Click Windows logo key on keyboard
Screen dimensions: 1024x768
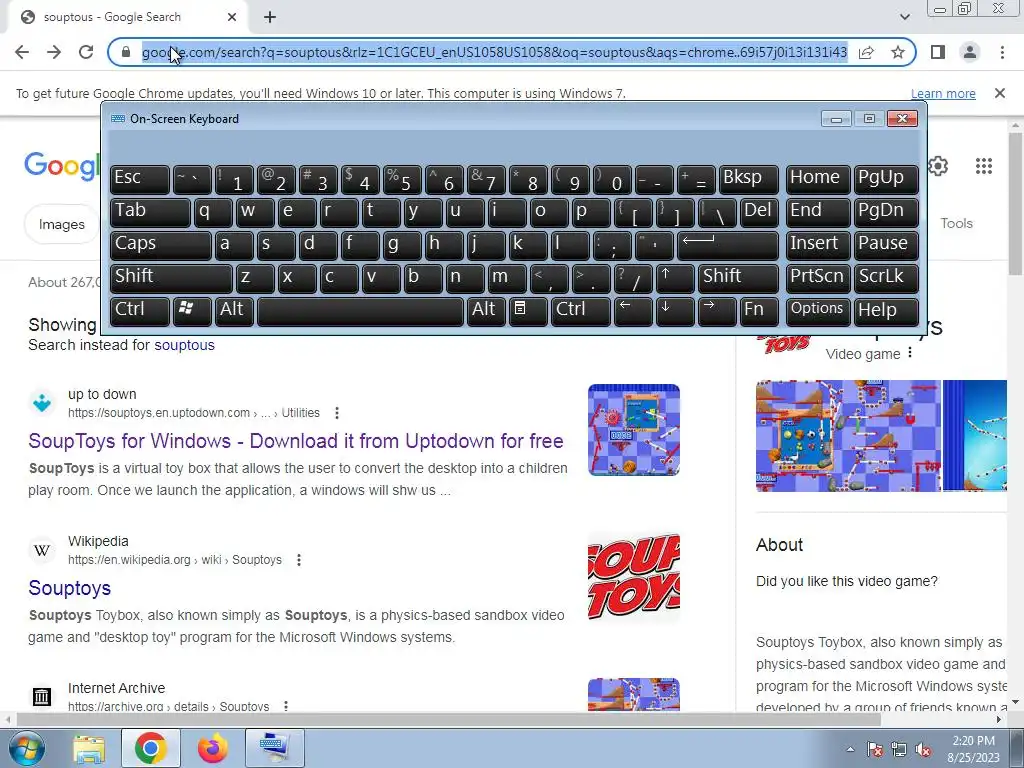tap(192, 311)
